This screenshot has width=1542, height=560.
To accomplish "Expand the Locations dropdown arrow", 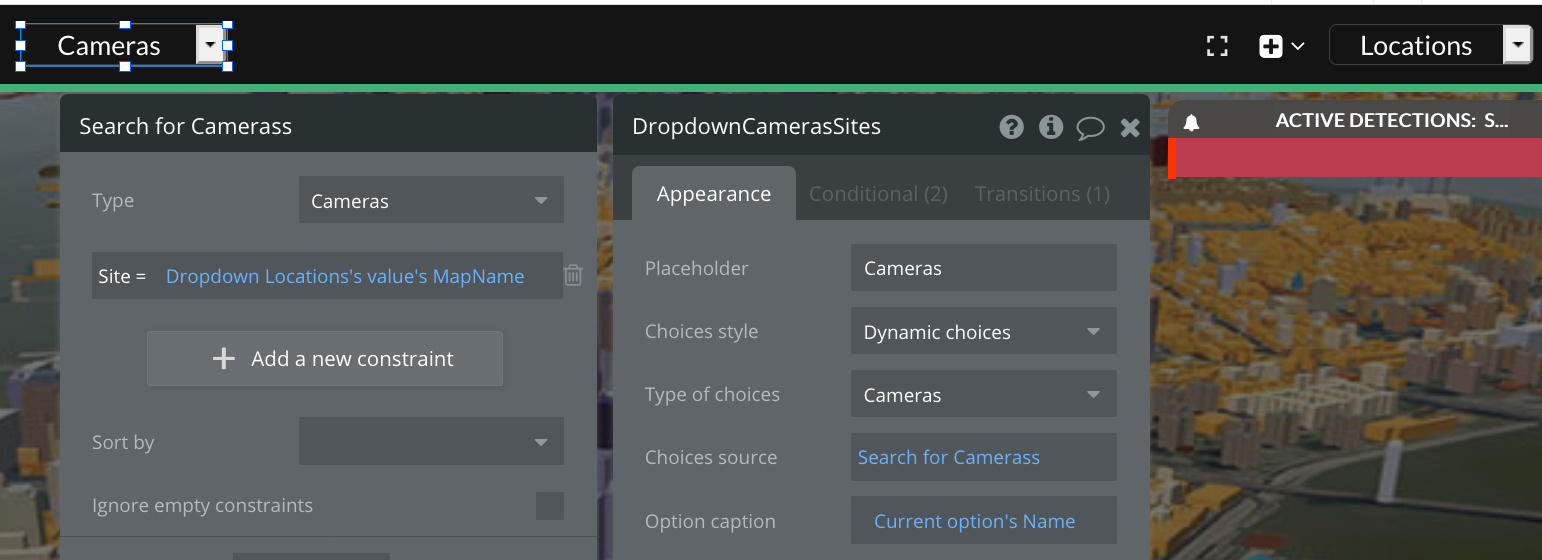I will (x=1517, y=45).
